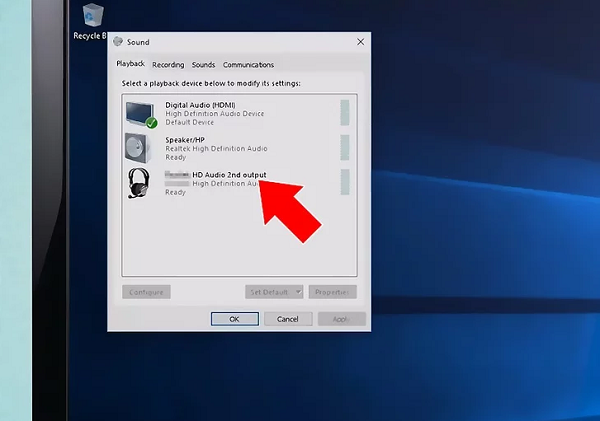The height and width of the screenshot is (421, 600).
Task: Open the Sounds tab
Action: [203, 65]
